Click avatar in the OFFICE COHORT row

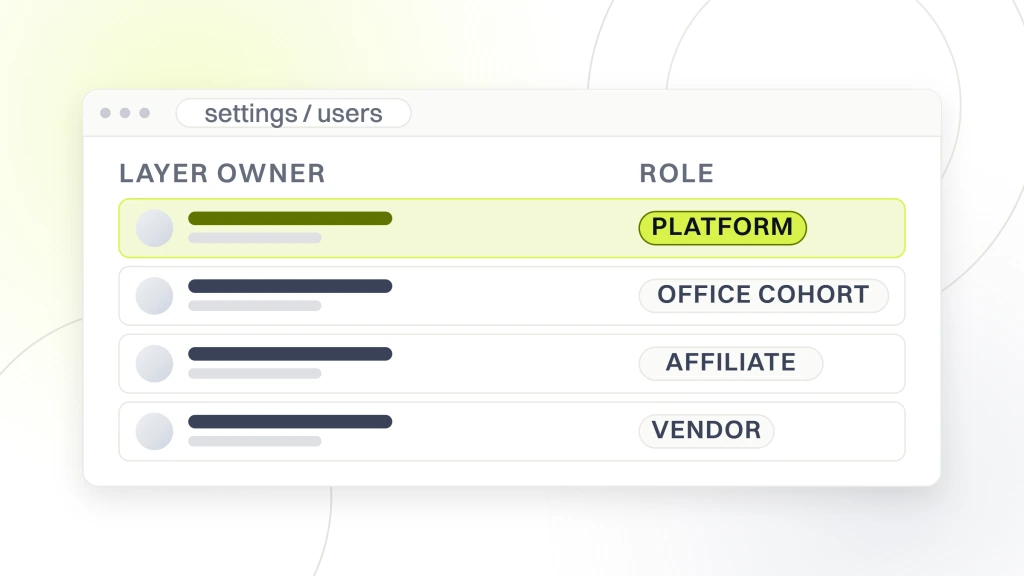pos(154,296)
